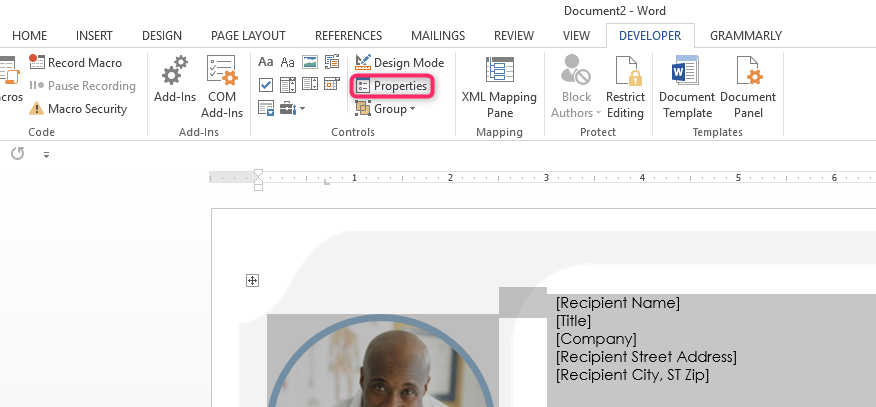
Task: Insert a Rich Text content control
Action: (265, 62)
